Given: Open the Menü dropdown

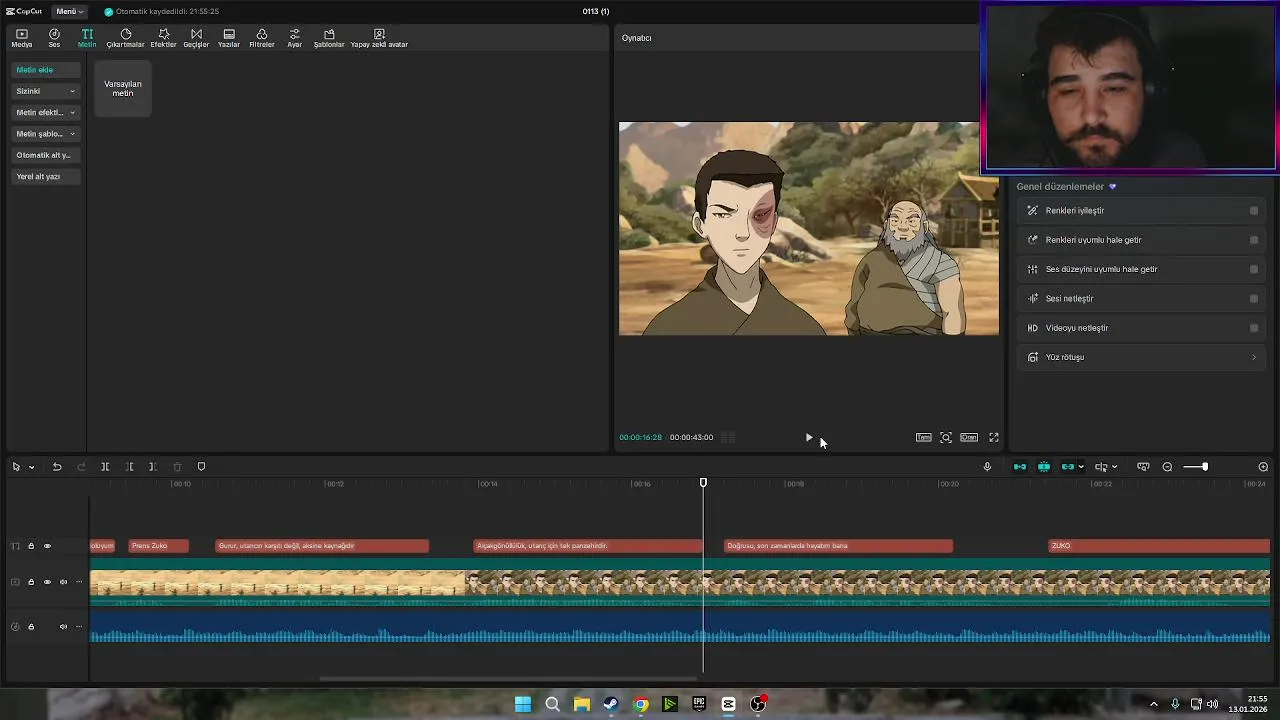Looking at the screenshot, I should (70, 11).
